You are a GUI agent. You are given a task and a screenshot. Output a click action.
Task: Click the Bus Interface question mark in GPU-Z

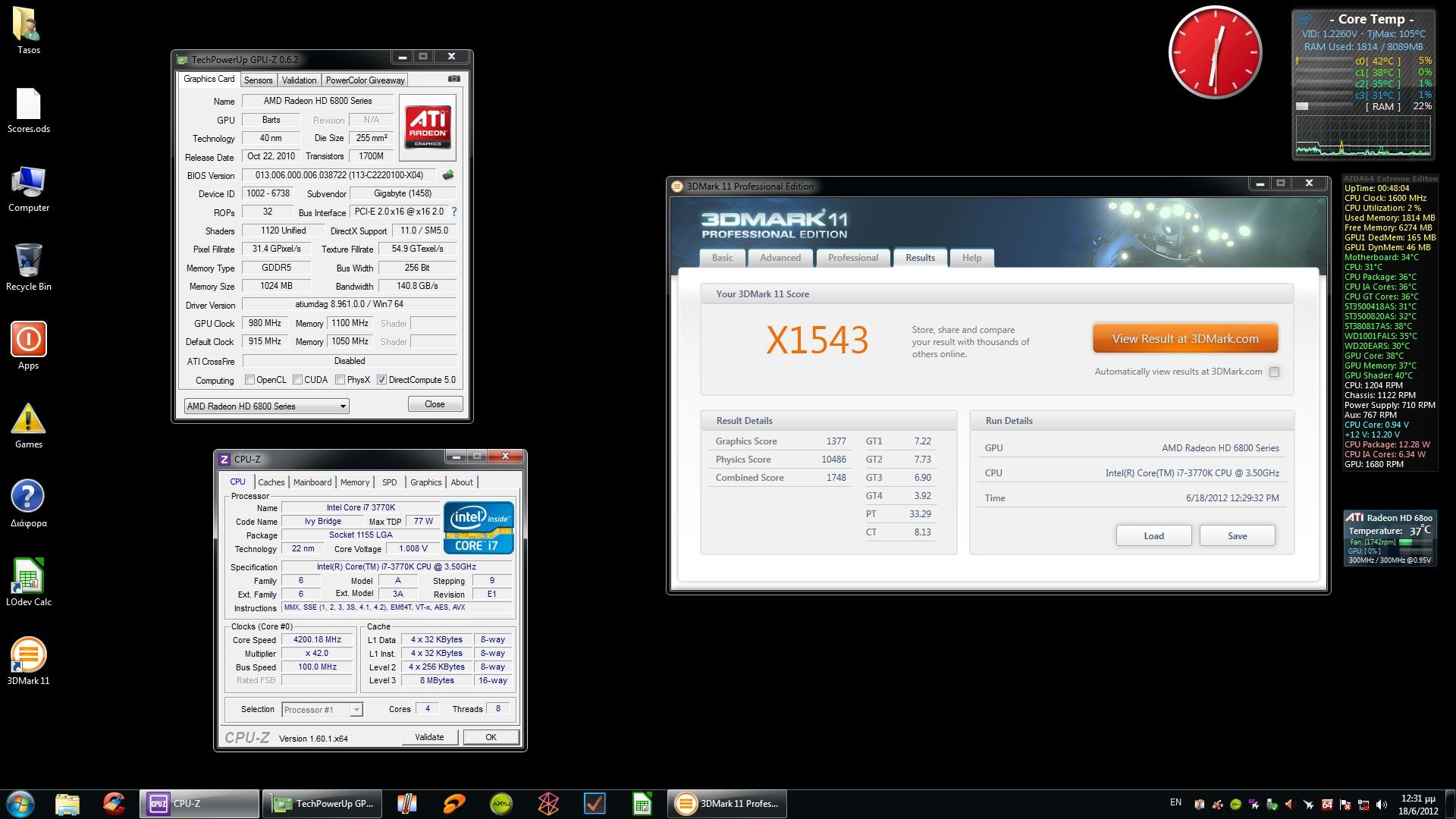pyautogui.click(x=454, y=212)
